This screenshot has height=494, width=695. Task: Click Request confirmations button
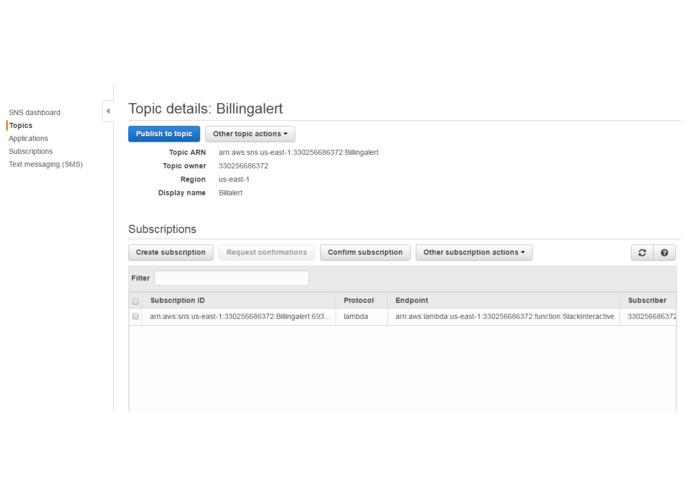(266, 253)
